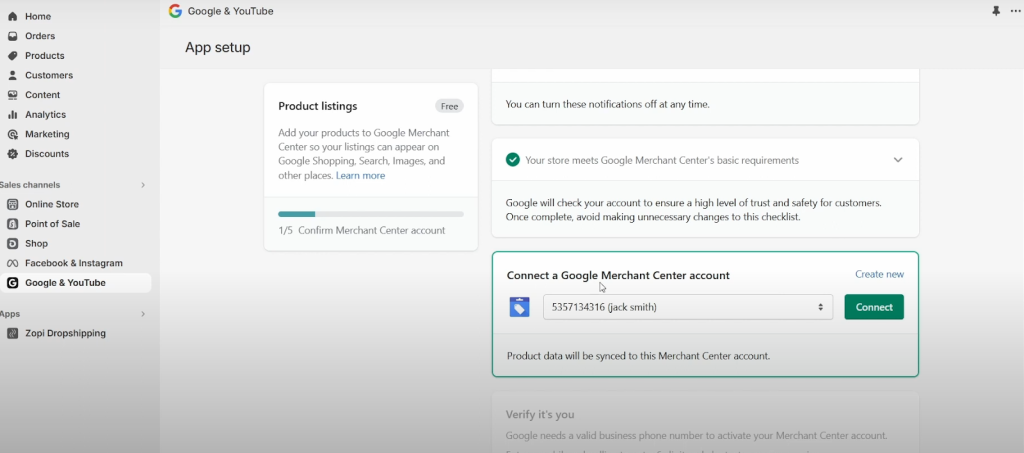Expand the Sales channels section arrow

143,185
